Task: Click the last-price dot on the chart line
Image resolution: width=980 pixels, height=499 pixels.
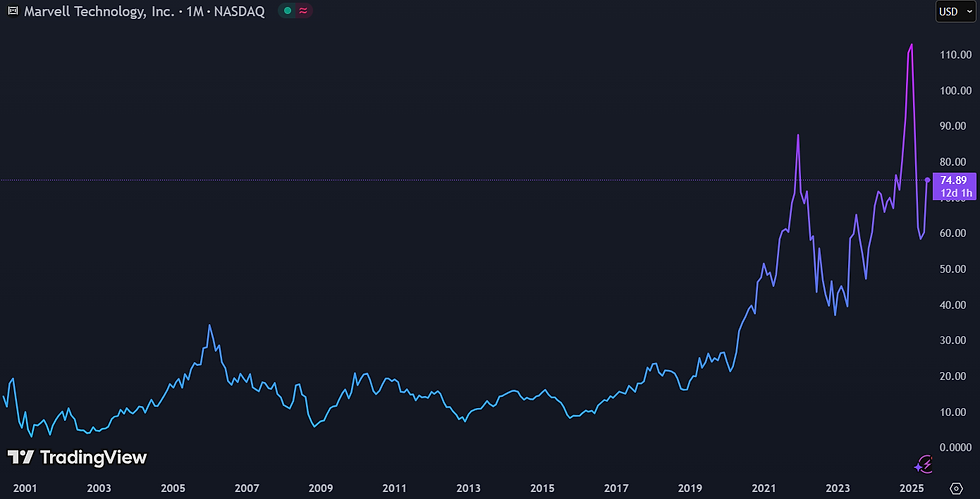Action: coord(928,180)
